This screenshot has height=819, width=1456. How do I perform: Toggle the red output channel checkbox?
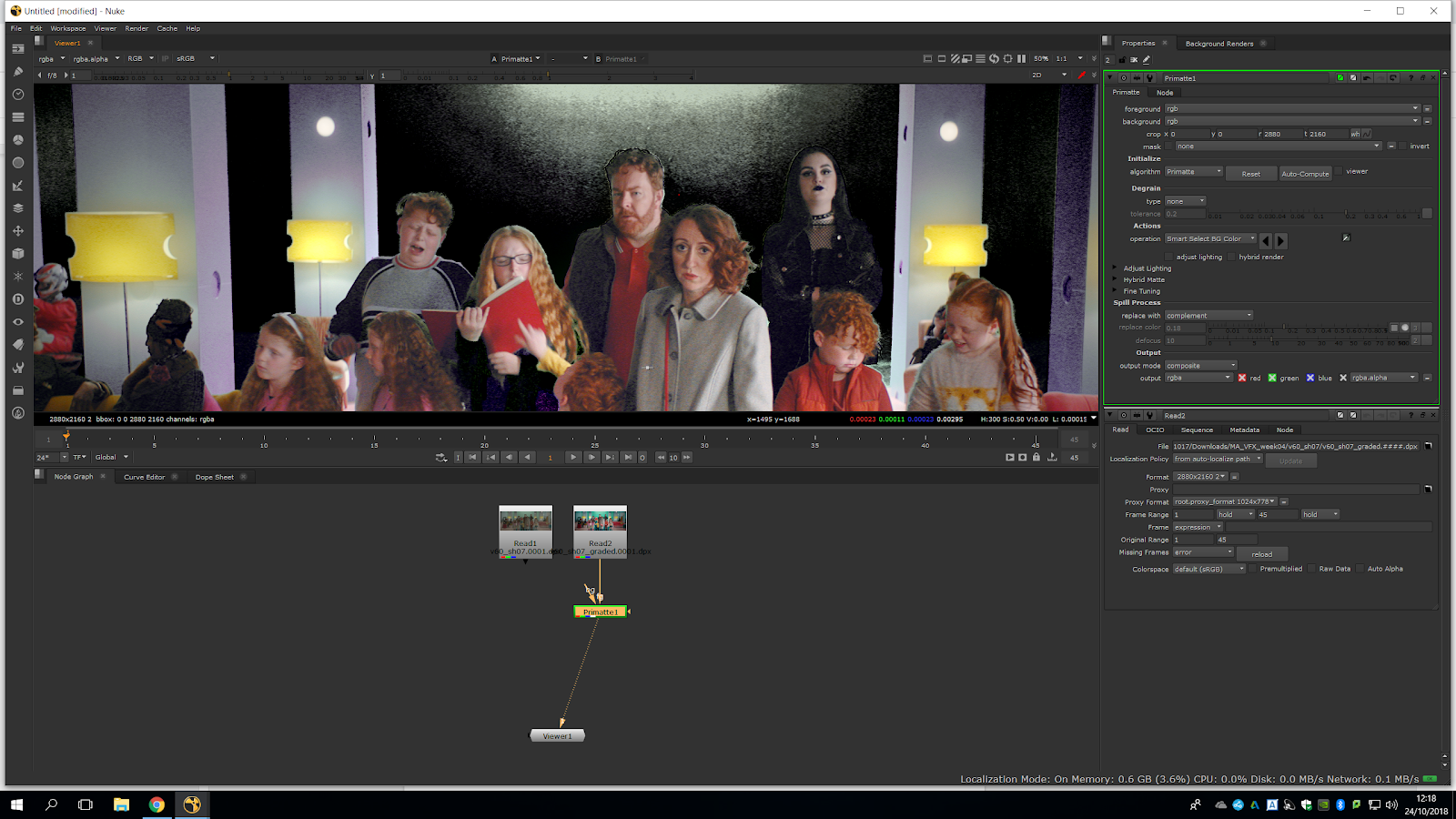pos(1242,378)
